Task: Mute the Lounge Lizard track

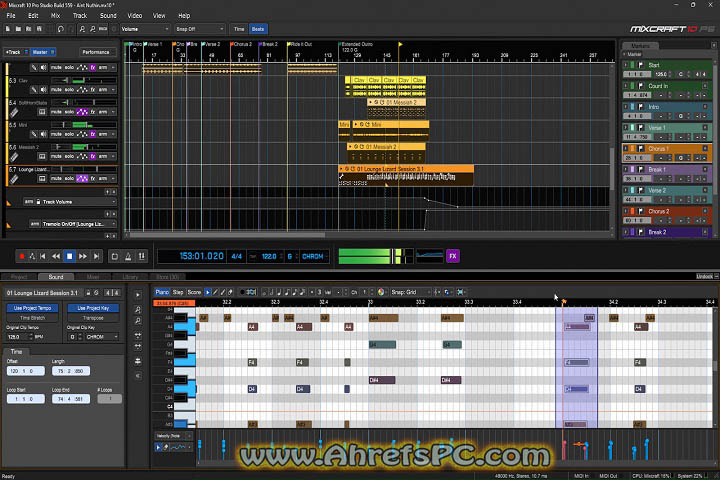Action: [x=56, y=178]
